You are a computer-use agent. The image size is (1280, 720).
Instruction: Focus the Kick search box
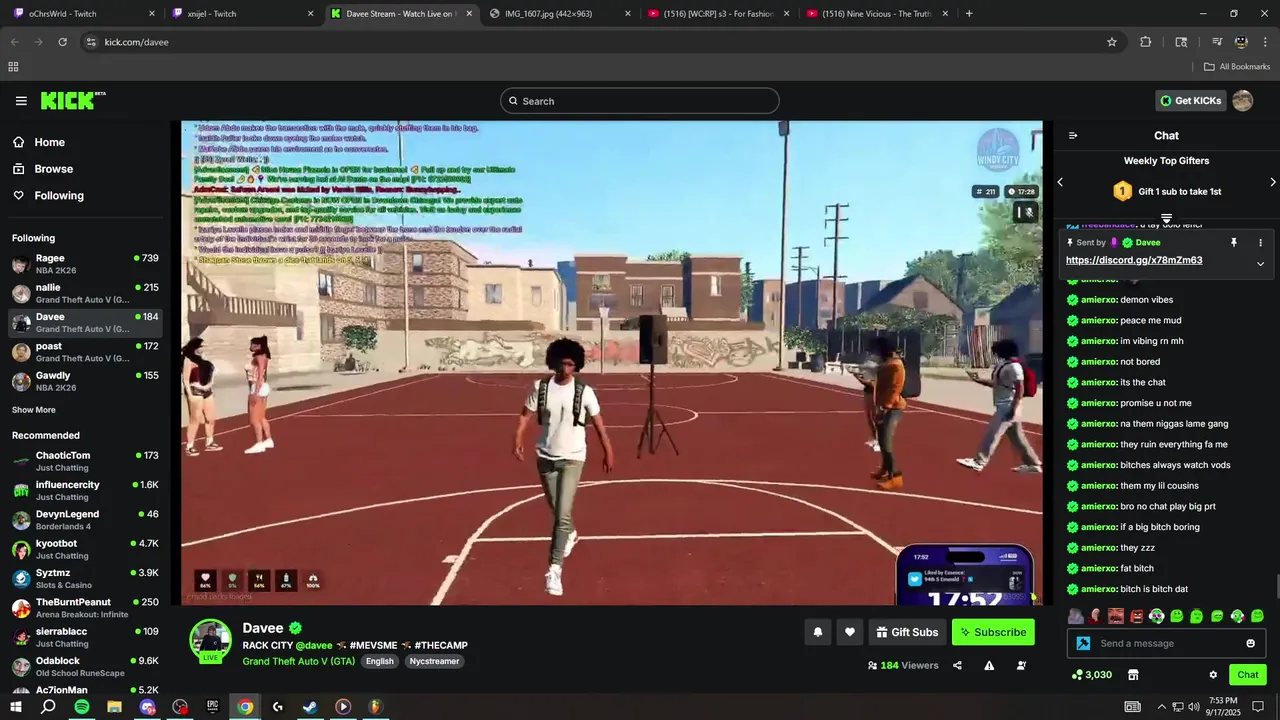640,101
